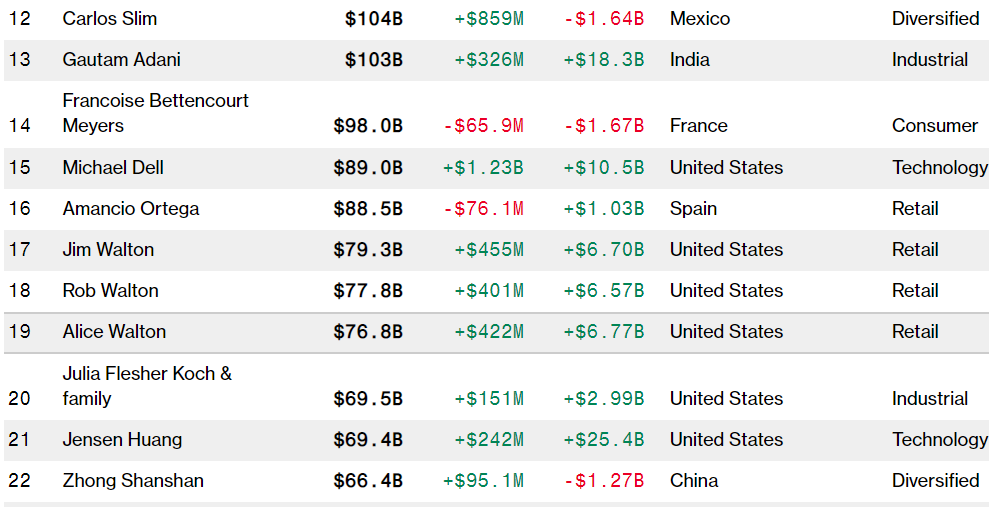This screenshot has width=989, height=507.
Task: Click Michael Dell's +$1.23B last change
Action: click(x=483, y=168)
